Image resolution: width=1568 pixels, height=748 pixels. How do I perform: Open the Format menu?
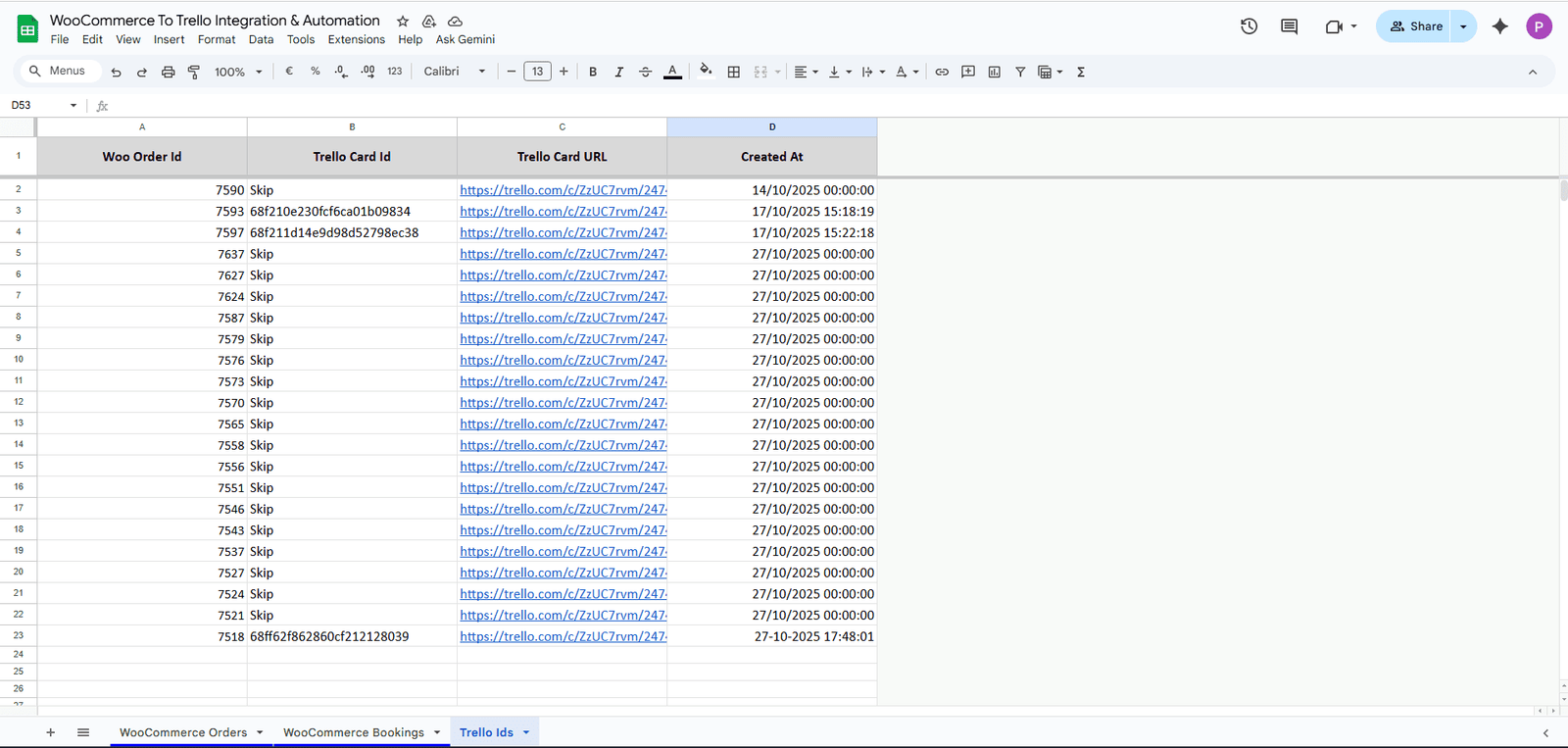[217, 40]
